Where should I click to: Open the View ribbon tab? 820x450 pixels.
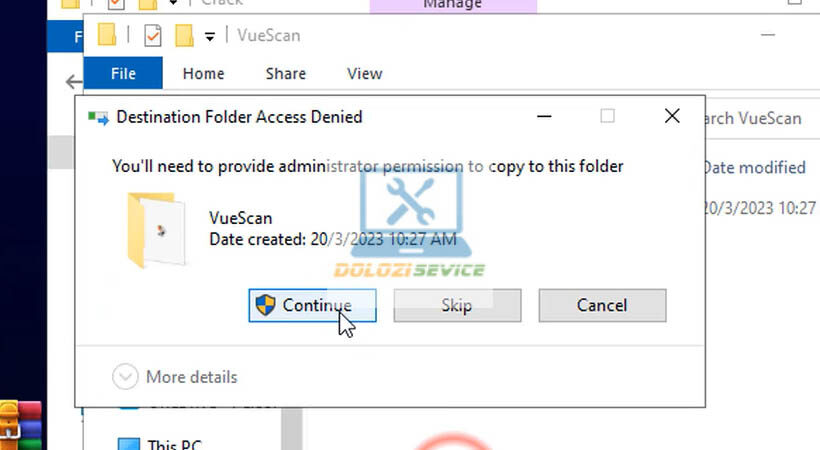click(x=365, y=73)
